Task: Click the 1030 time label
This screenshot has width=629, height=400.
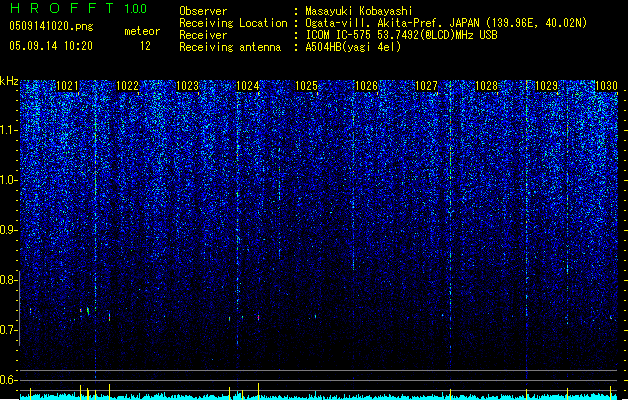Action: 606,86
